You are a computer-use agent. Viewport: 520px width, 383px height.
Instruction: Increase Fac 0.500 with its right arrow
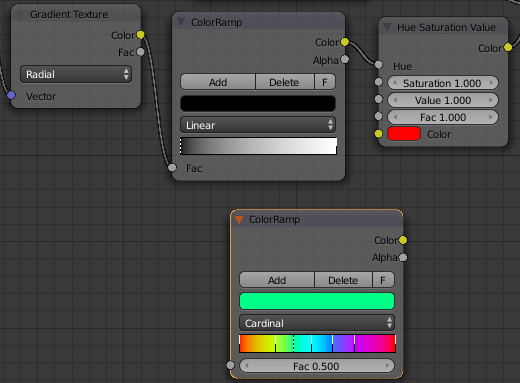click(387, 366)
